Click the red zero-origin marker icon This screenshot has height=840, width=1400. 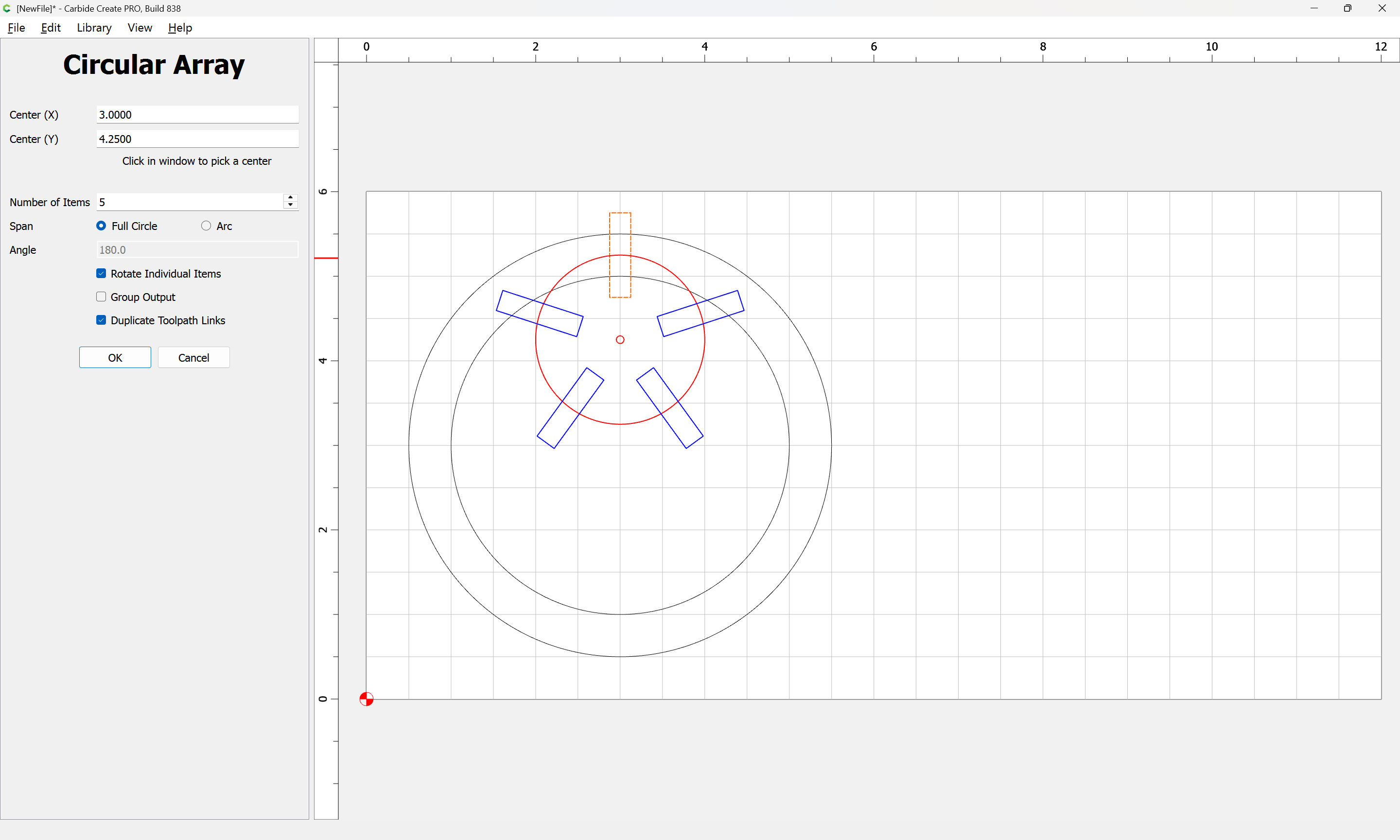(366, 699)
